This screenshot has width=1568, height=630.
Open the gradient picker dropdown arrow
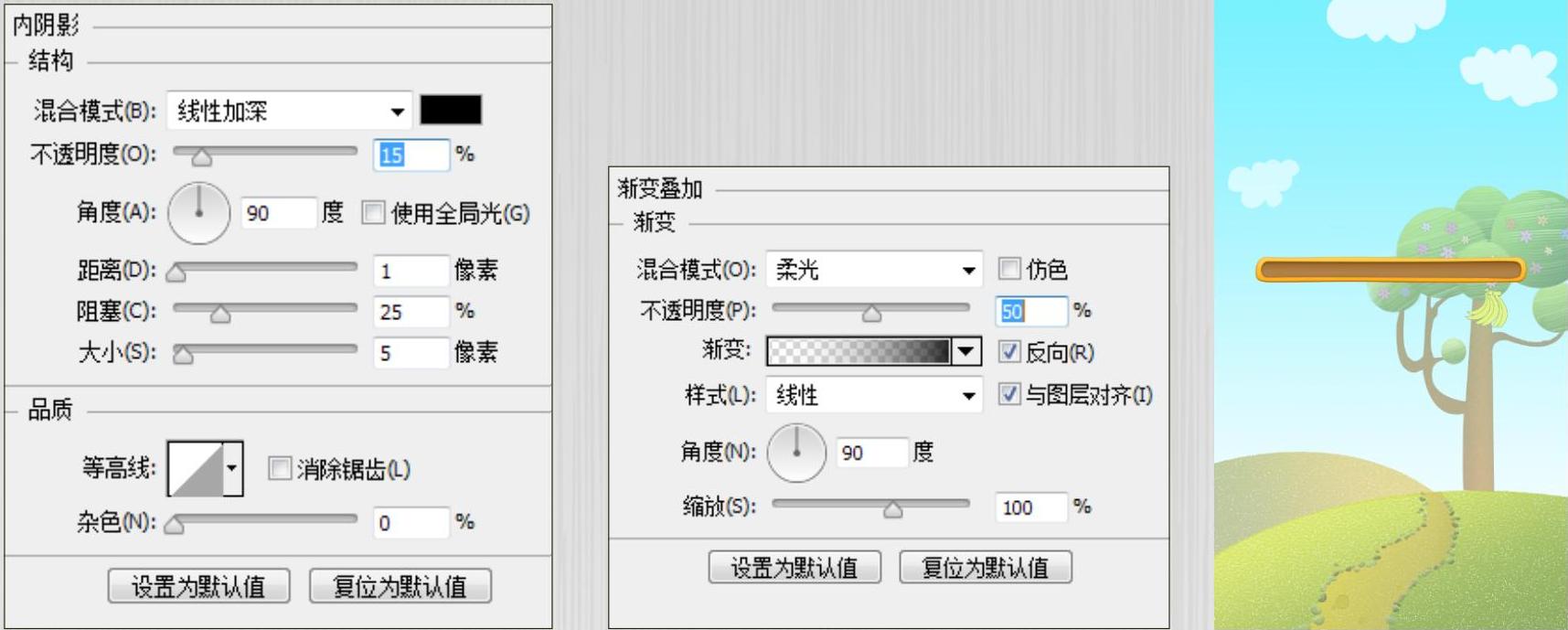point(966,351)
